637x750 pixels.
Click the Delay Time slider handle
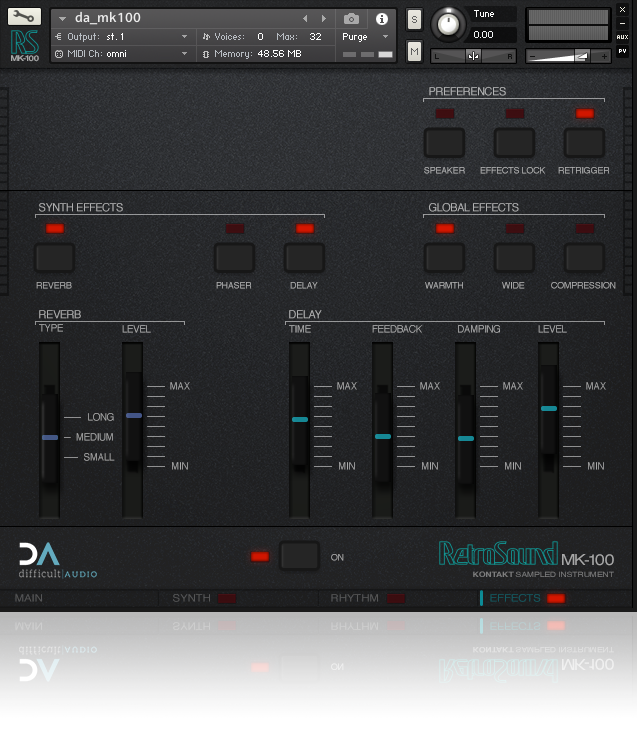[300, 419]
